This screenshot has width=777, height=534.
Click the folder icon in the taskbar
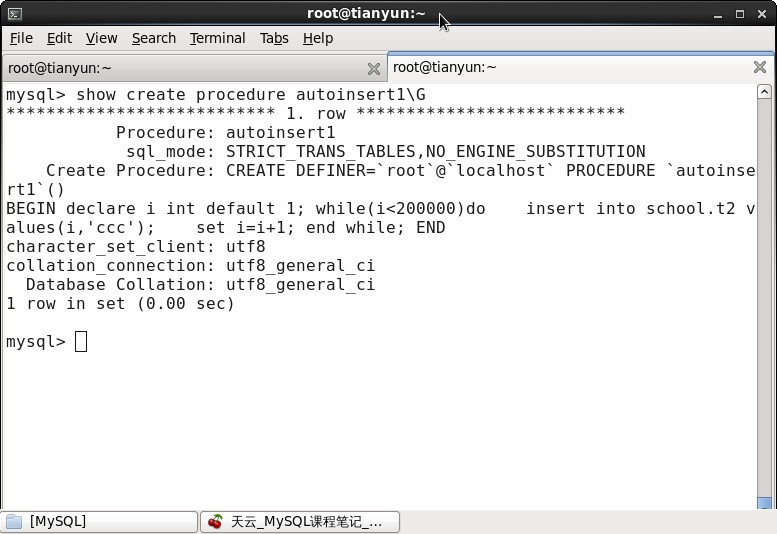tap(14, 522)
